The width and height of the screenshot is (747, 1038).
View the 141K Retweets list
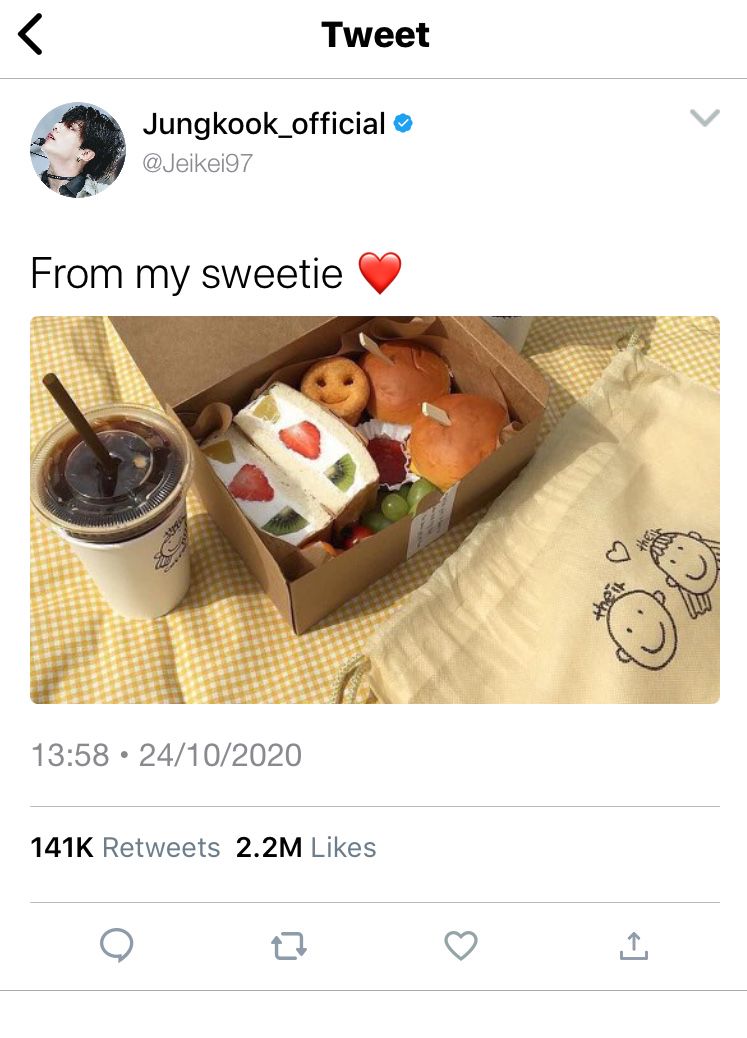click(x=125, y=847)
